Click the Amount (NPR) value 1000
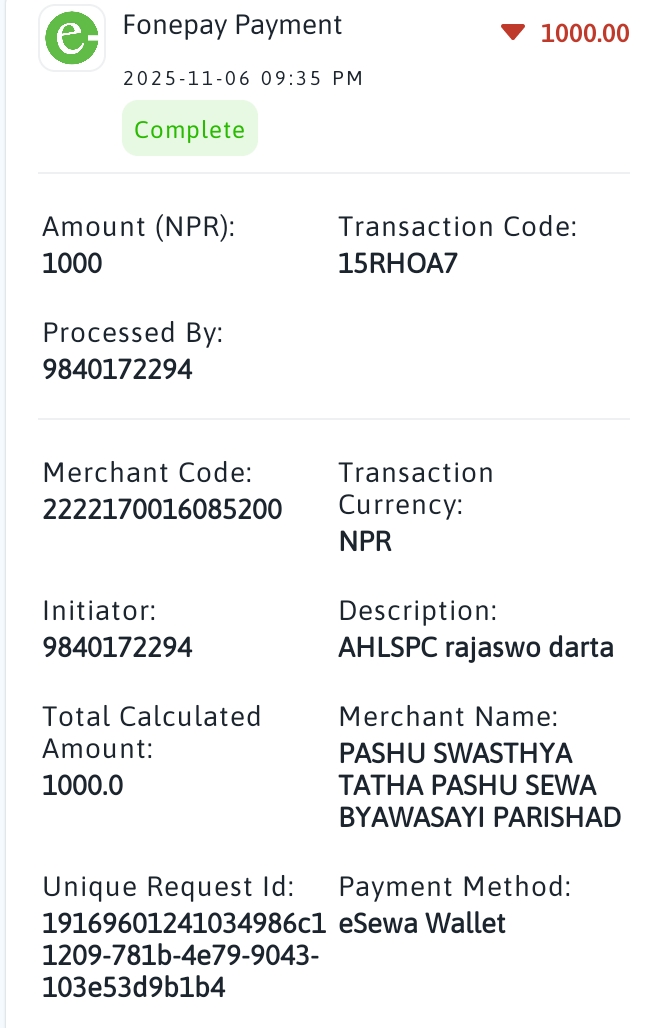660x1028 pixels. click(72, 264)
